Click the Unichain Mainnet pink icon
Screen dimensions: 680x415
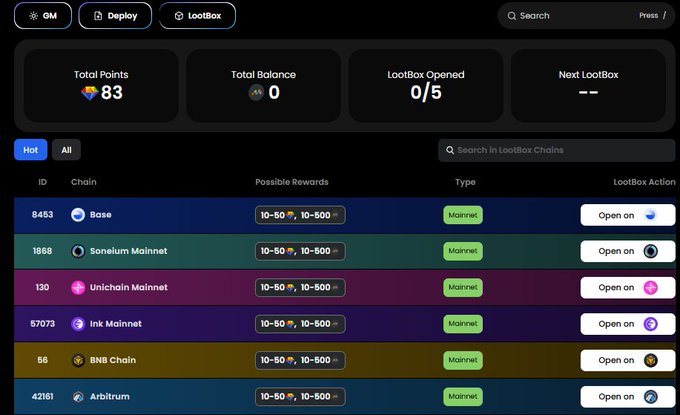pos(78,287)
